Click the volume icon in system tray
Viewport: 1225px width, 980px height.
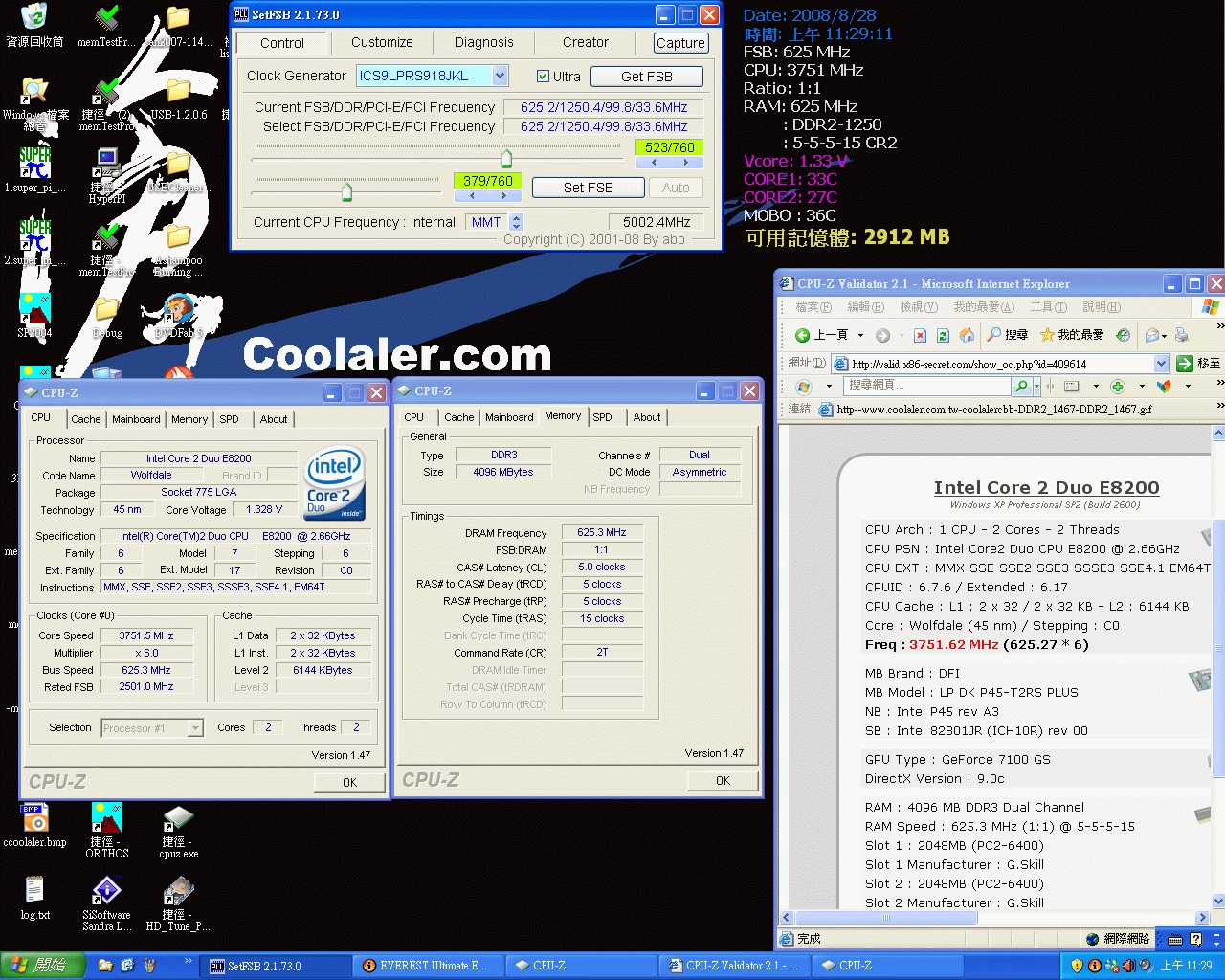[x=1128, y=966]
